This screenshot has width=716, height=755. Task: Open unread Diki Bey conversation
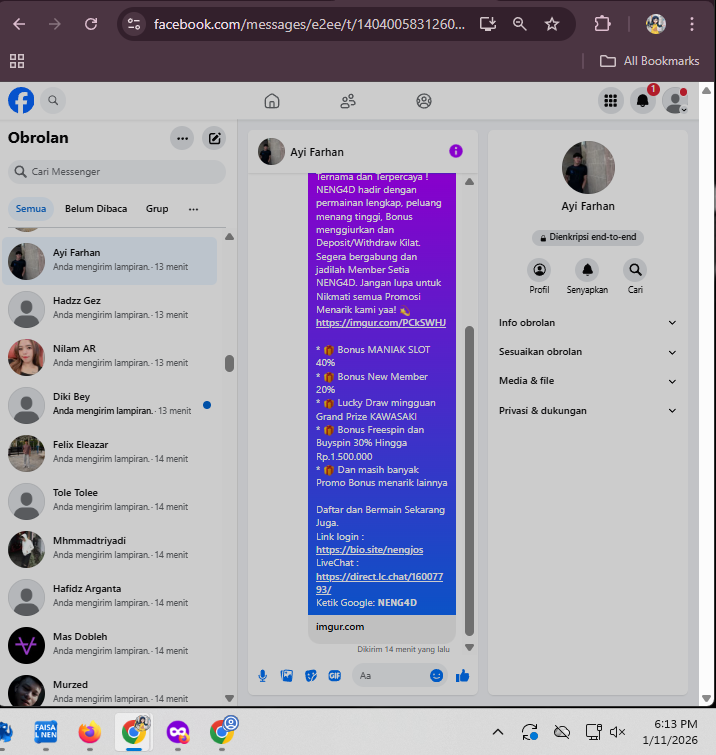pyautogui.click(x=110, y=405)
